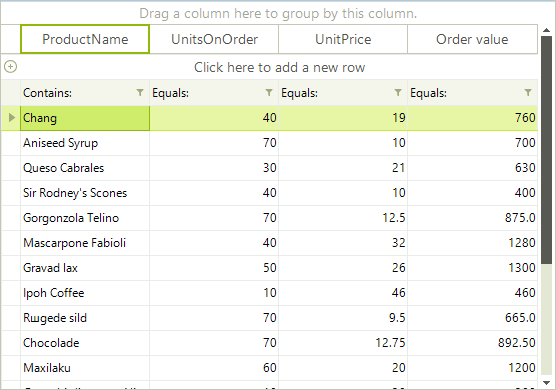Viewport: 556px width, 390px height.
Task: Sort by Order value column header
Action: tap(473, 39)
